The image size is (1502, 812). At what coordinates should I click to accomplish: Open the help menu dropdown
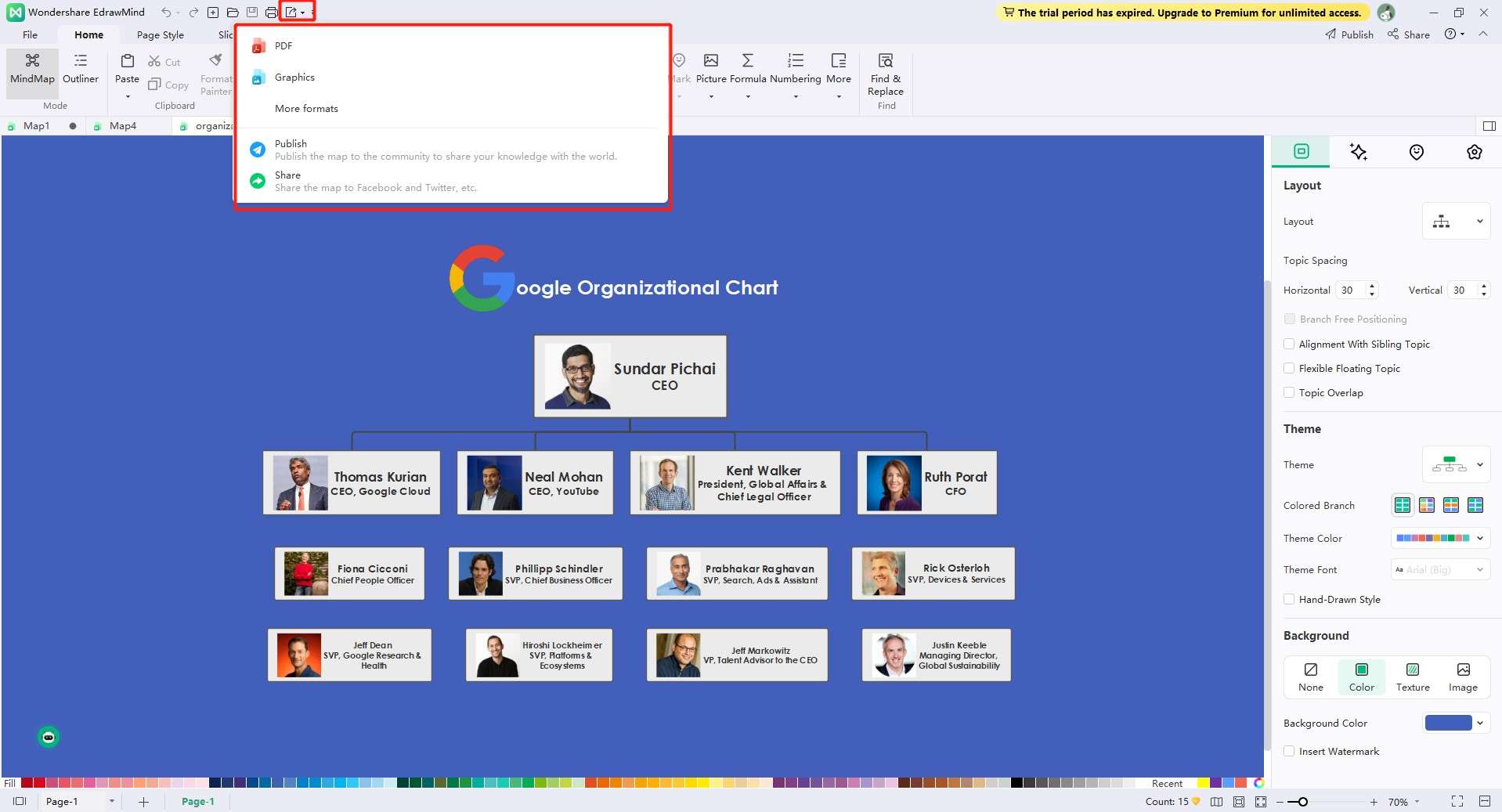point(1454,34)
